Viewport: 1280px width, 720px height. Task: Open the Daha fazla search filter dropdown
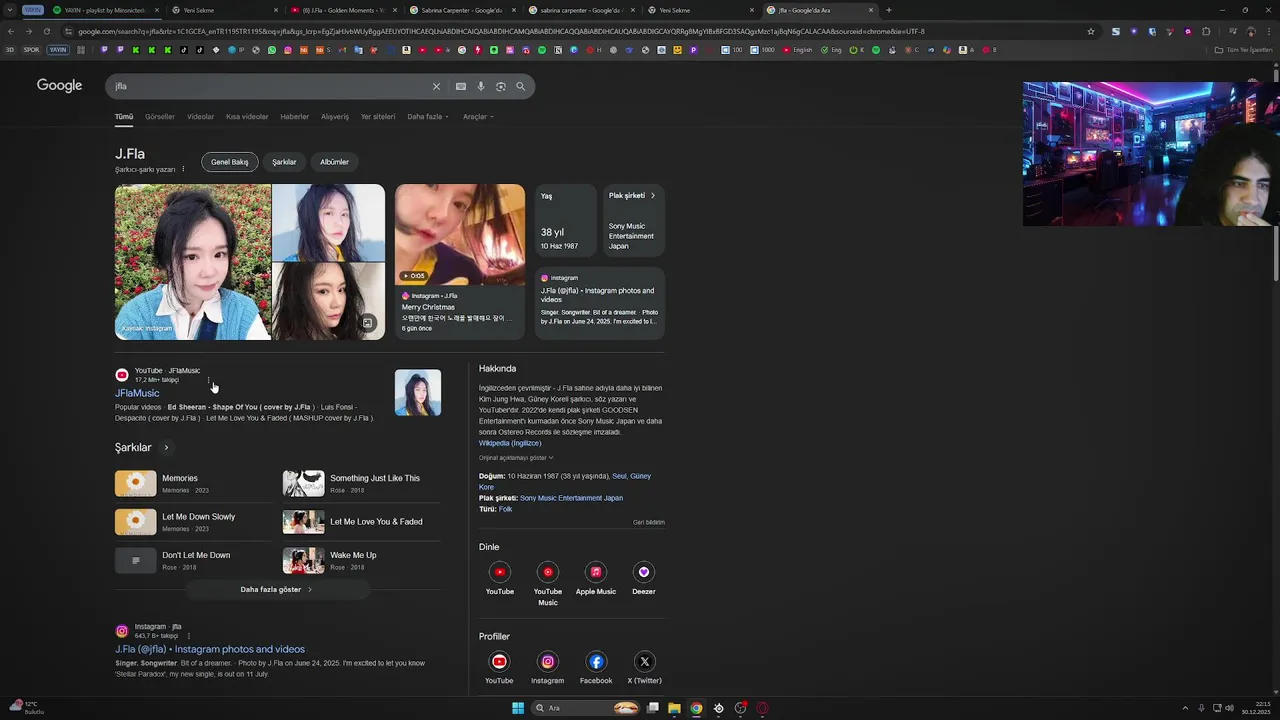(428, 116)
